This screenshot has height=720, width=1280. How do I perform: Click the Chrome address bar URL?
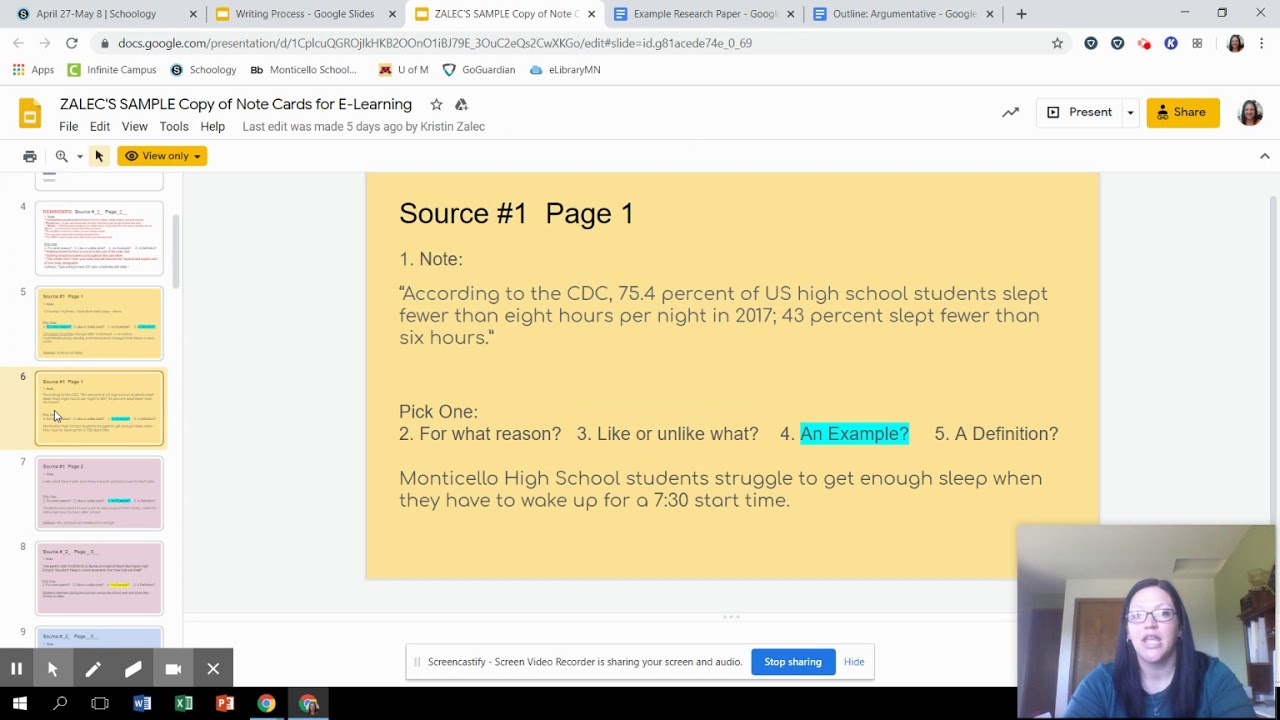435,43
